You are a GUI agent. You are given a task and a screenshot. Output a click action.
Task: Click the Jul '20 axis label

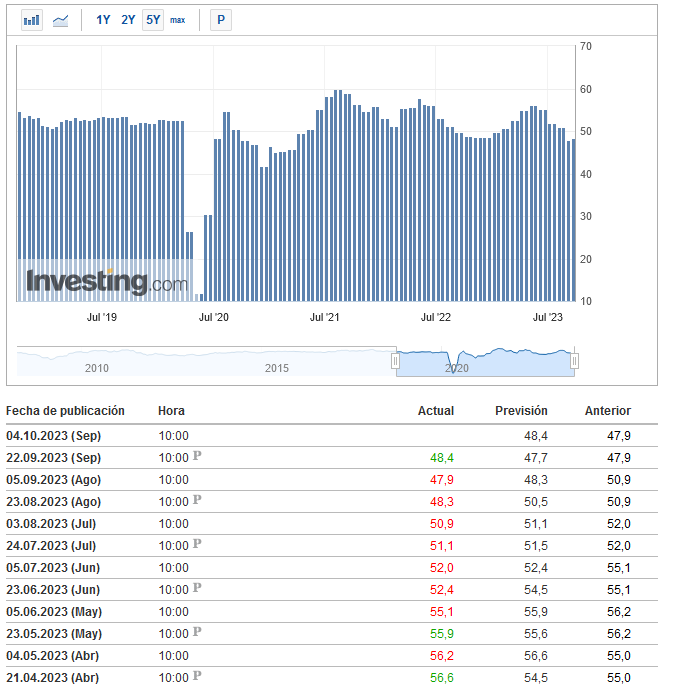tap(214, 317)
